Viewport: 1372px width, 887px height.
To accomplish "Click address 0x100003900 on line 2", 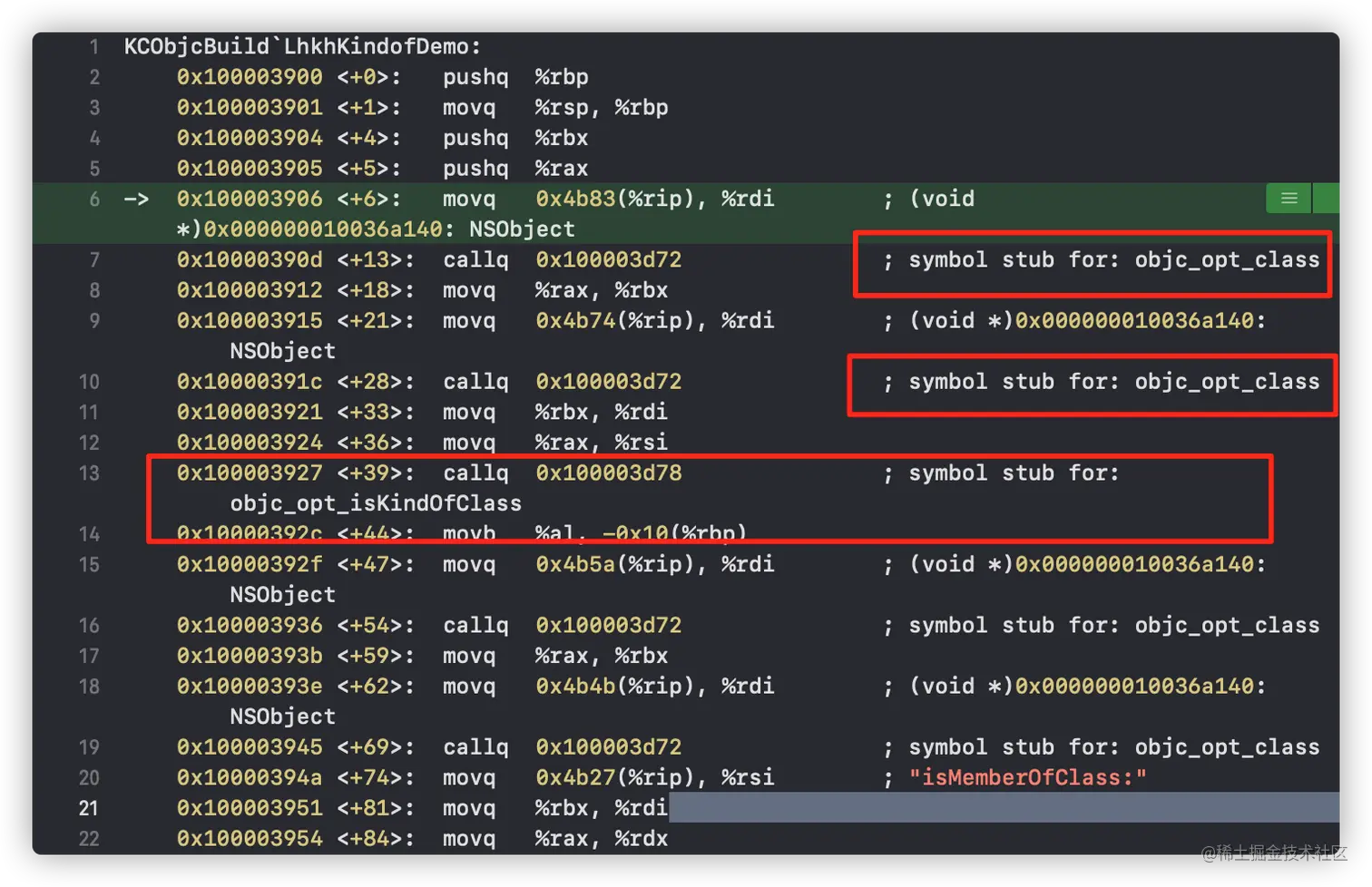I will tap(250, 77).
